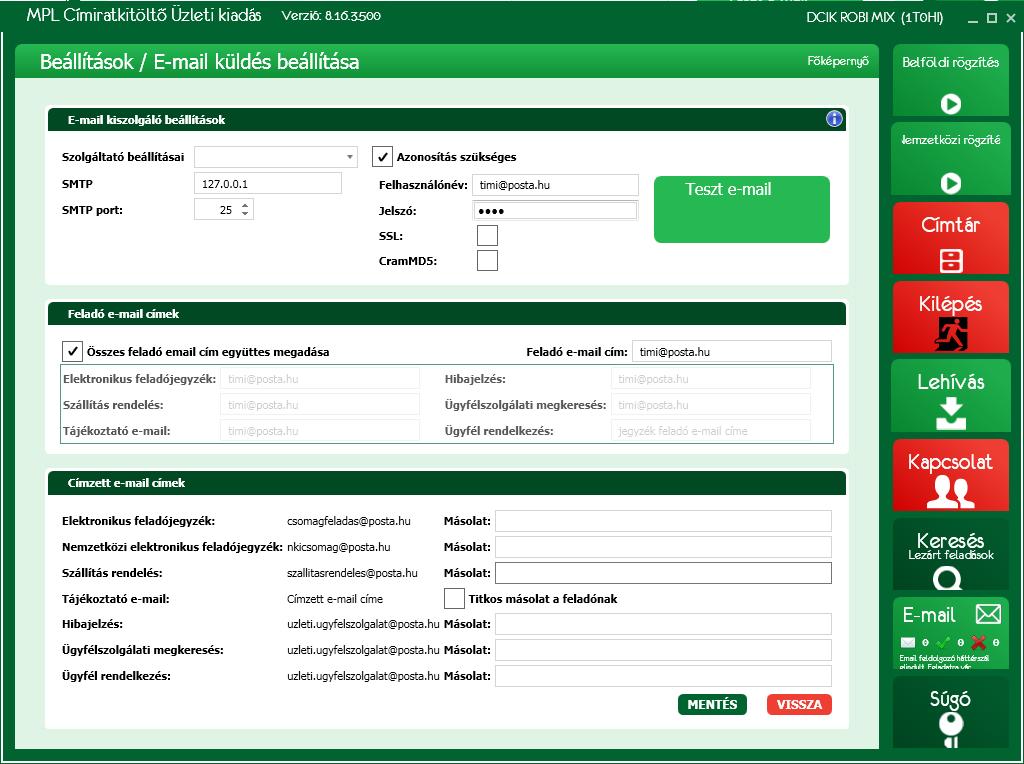The image size is (1024, 764).
Task: Click small envelope queued-mail status icon
Action: (908, 643)
